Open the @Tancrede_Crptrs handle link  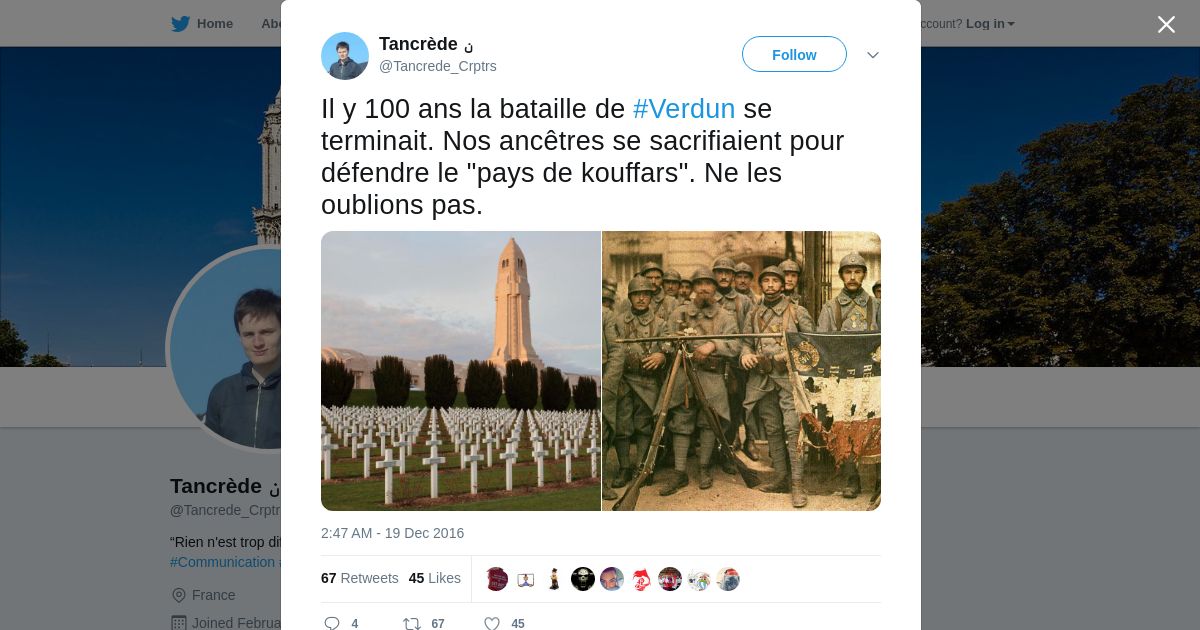point(438,66)
